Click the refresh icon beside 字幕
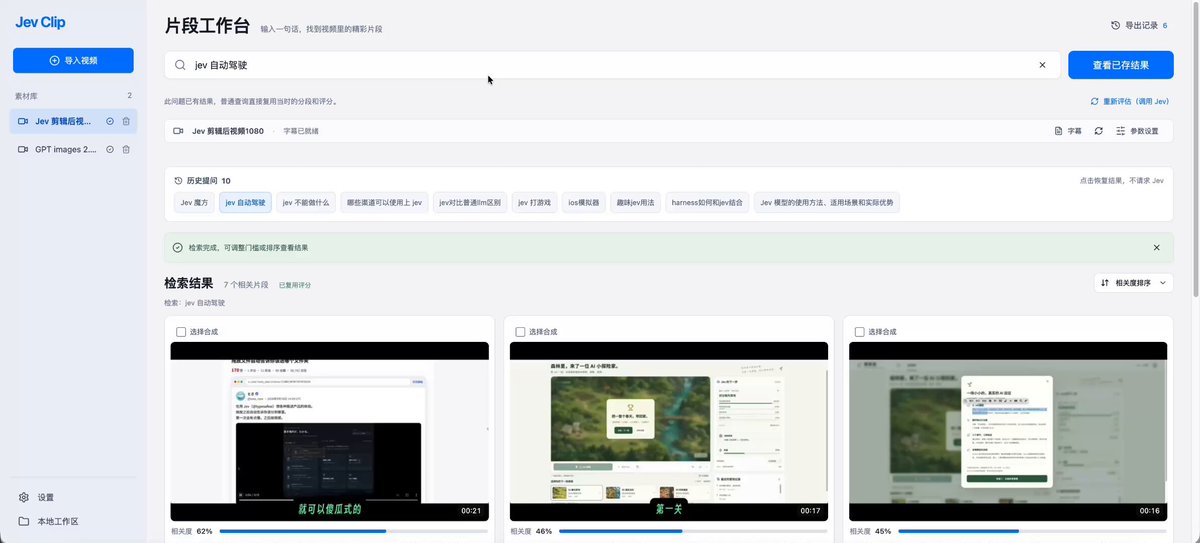The height and width of the screenshot is (543, 1200). click(x=1099, y=131)
